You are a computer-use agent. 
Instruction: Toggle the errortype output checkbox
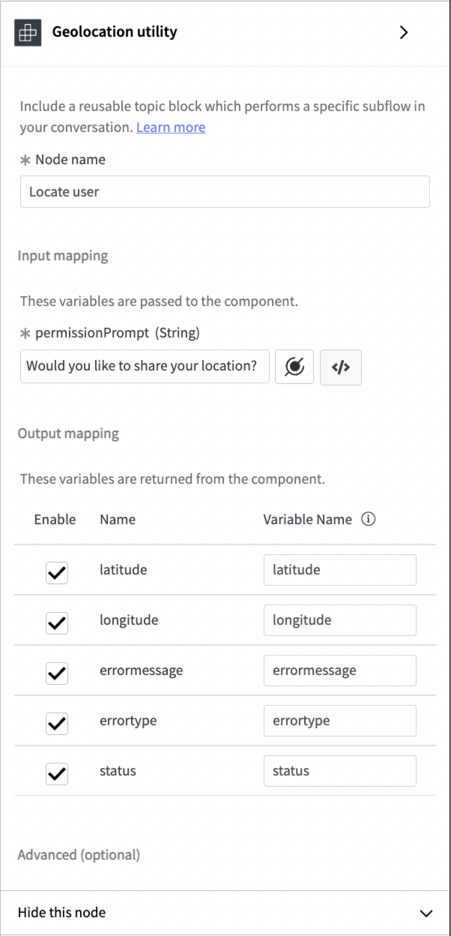tap(57, 723)
